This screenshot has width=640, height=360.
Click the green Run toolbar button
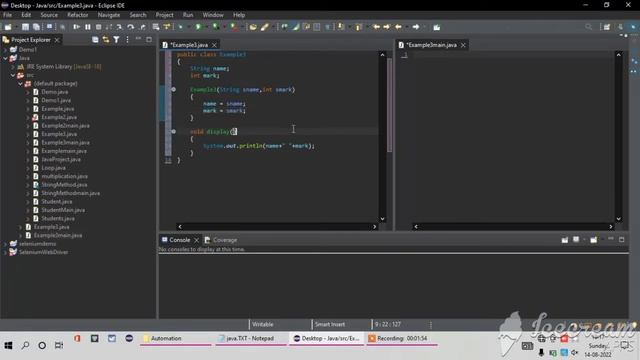[x=198, y=27]
